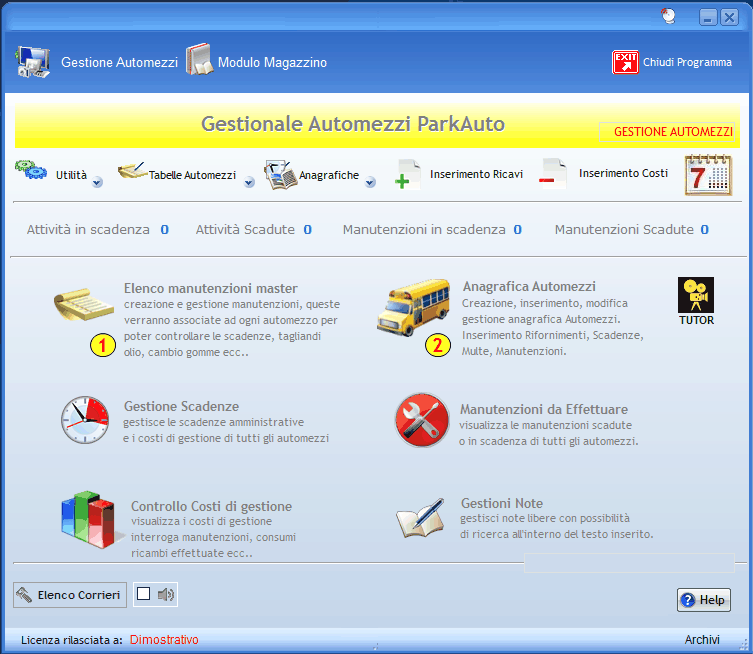Expand the Tabelle Automezzi dropdown arrow
Screen dimensions: 753x654
tap(249, 182)
